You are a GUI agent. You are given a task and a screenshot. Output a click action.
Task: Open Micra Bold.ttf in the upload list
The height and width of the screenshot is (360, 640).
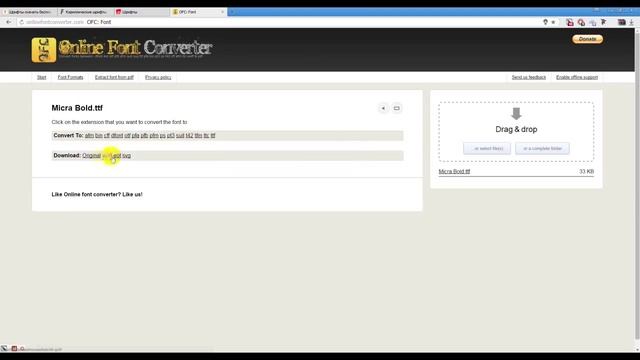(454, 171)
